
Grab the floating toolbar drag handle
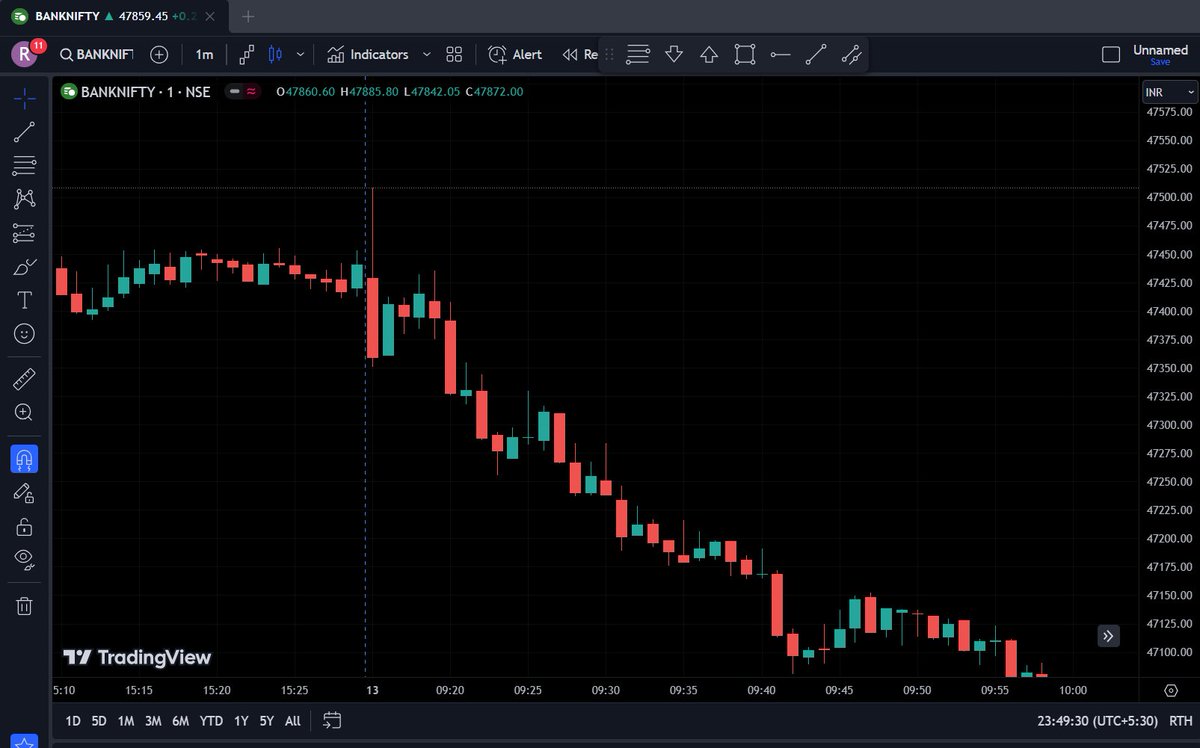click(610, 54)
